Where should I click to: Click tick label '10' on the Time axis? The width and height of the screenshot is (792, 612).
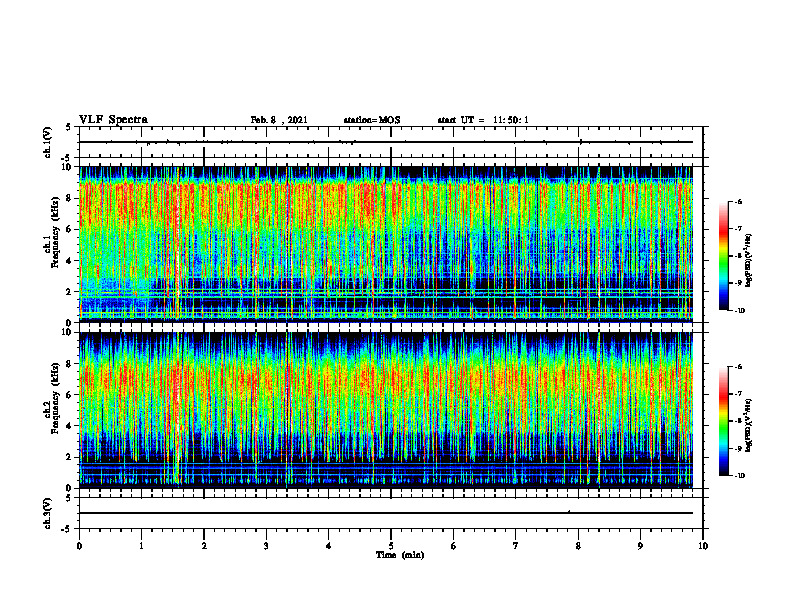(x=703, y=546)
